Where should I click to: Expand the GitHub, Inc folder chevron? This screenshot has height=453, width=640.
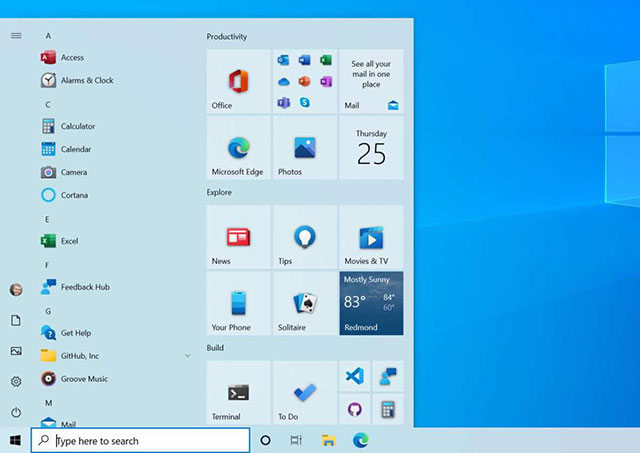[187, 356]
